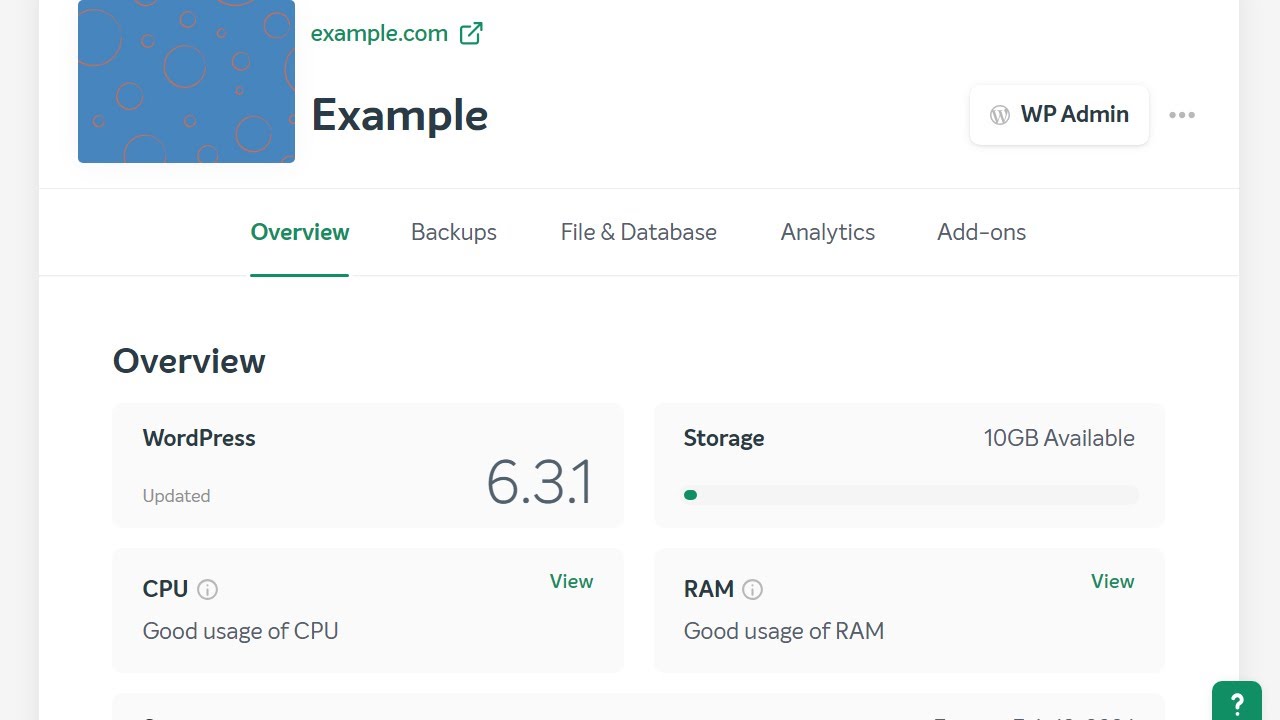Click View in the CPU card

[x=571, y=581]
